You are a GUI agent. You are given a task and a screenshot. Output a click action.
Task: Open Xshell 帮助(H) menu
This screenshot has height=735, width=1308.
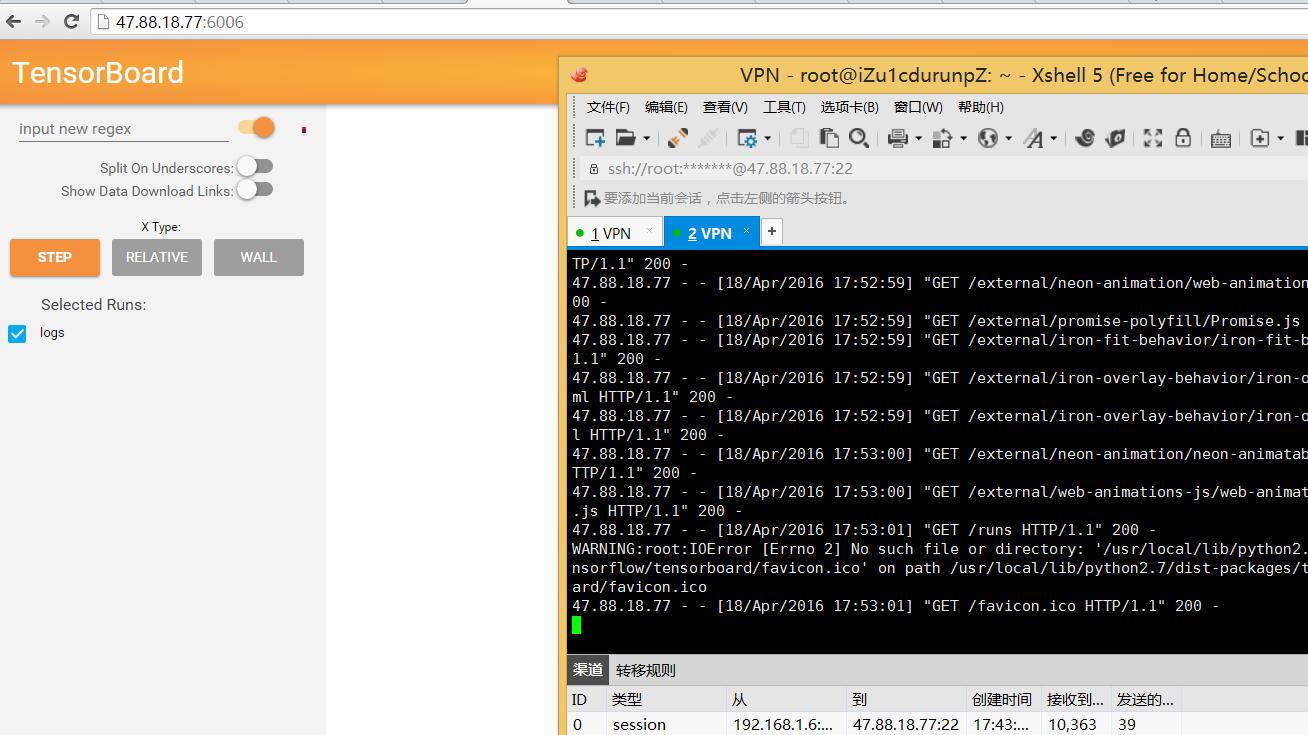click(x=980, y=107)
